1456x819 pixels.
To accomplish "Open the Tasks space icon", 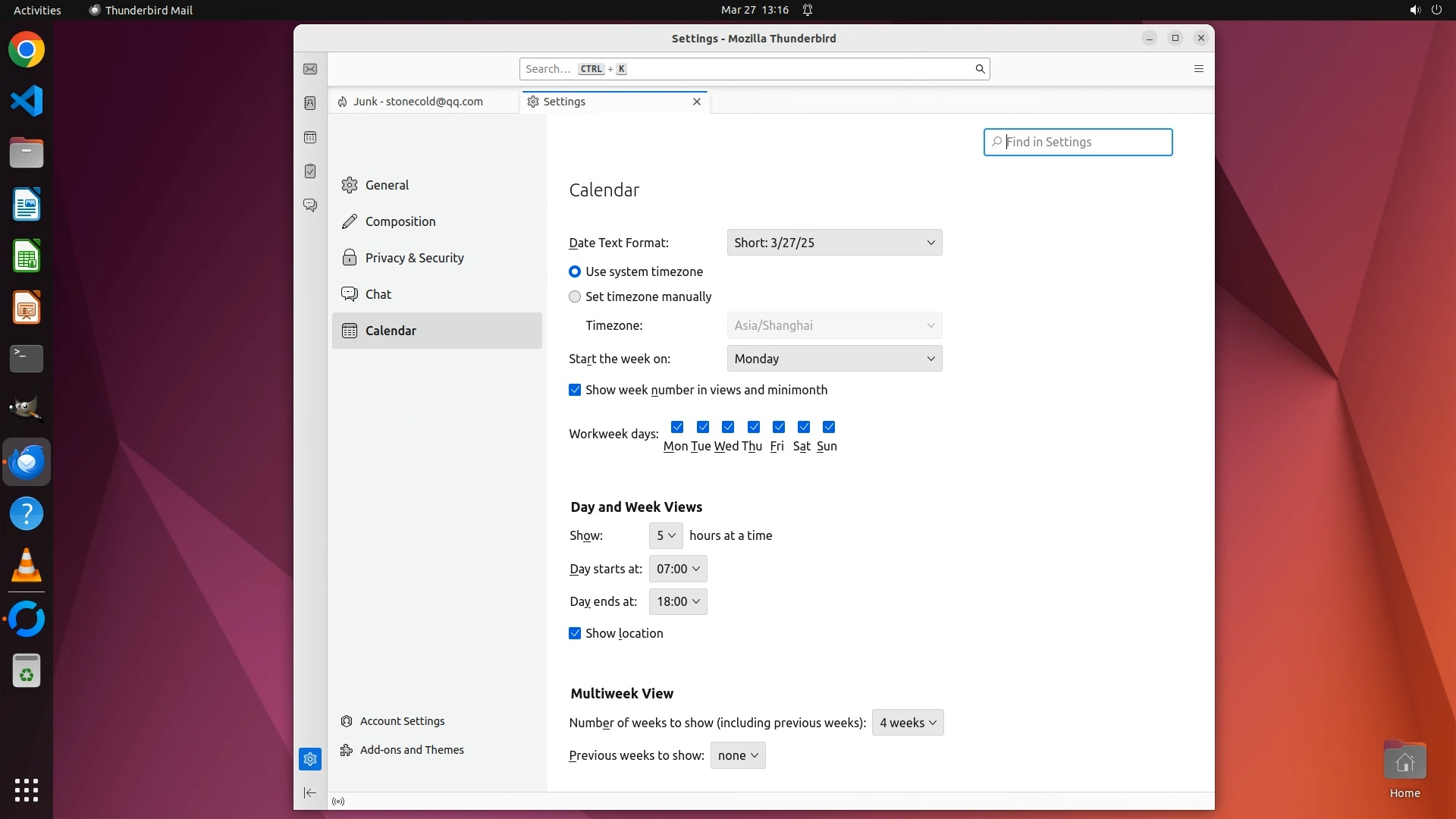I will pyautogui.click(x=310, y=171).
